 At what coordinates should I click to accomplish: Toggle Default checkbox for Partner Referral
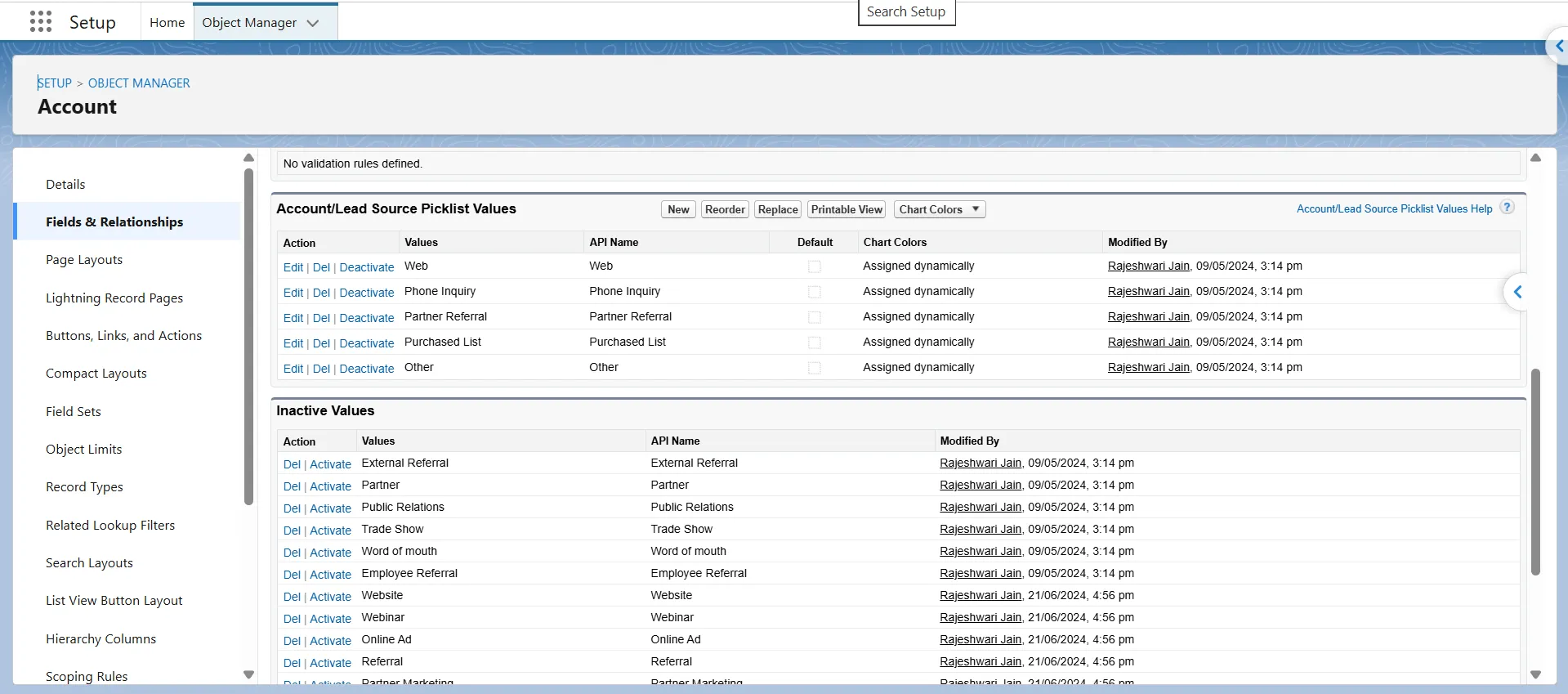coord(815,317)
